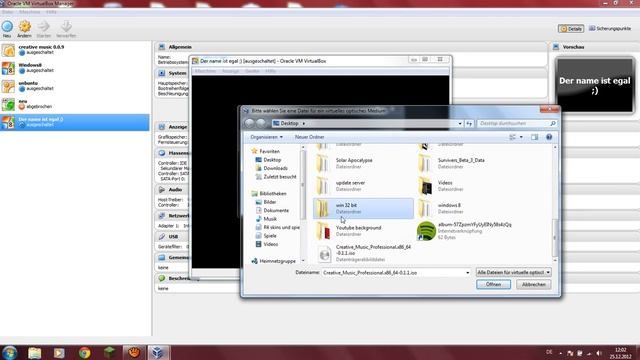Click the Verwerfen down-arrow icon
Image resolution: width=640 pixels, height=360 pixels.
(66, 27)
